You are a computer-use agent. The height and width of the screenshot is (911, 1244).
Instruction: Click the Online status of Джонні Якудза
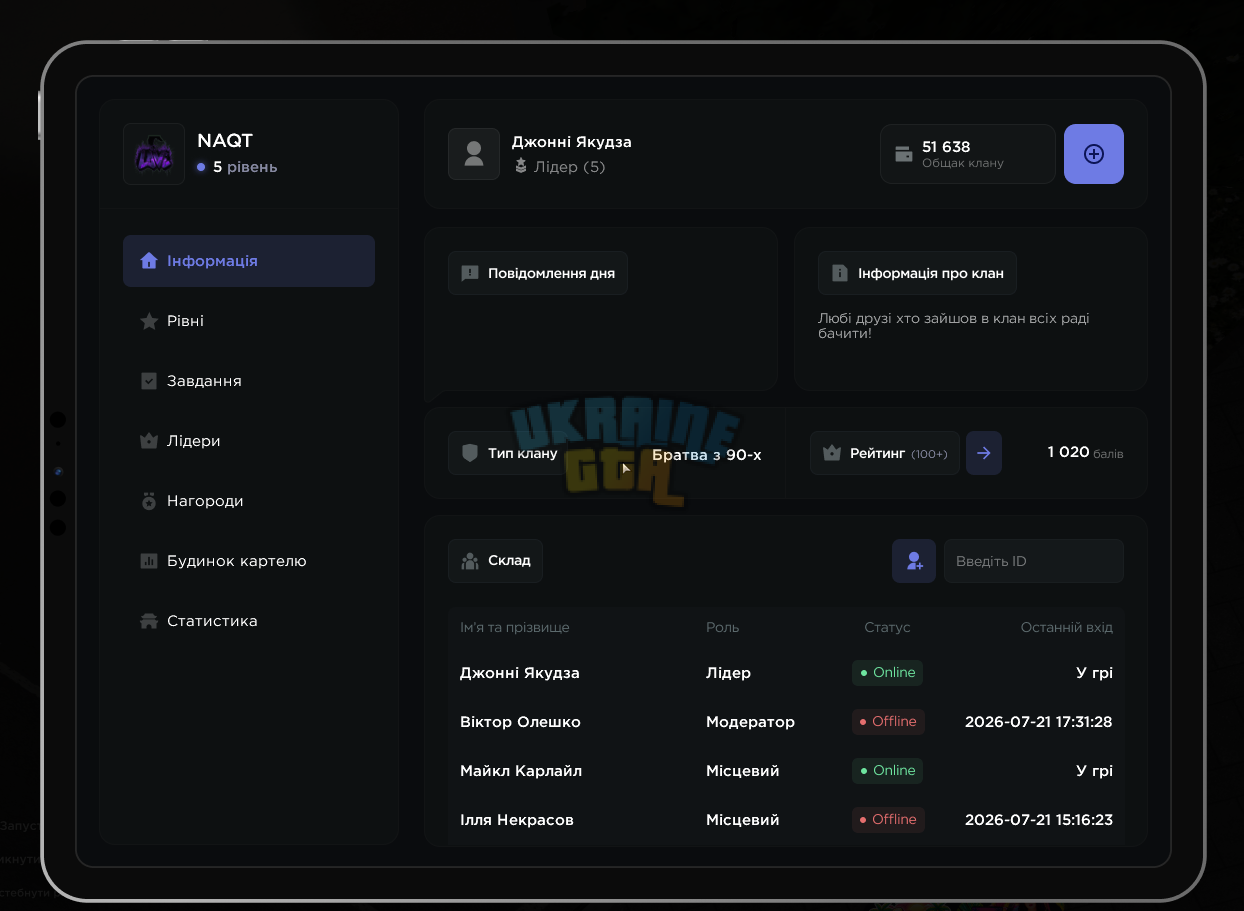(x=887, y=673)
